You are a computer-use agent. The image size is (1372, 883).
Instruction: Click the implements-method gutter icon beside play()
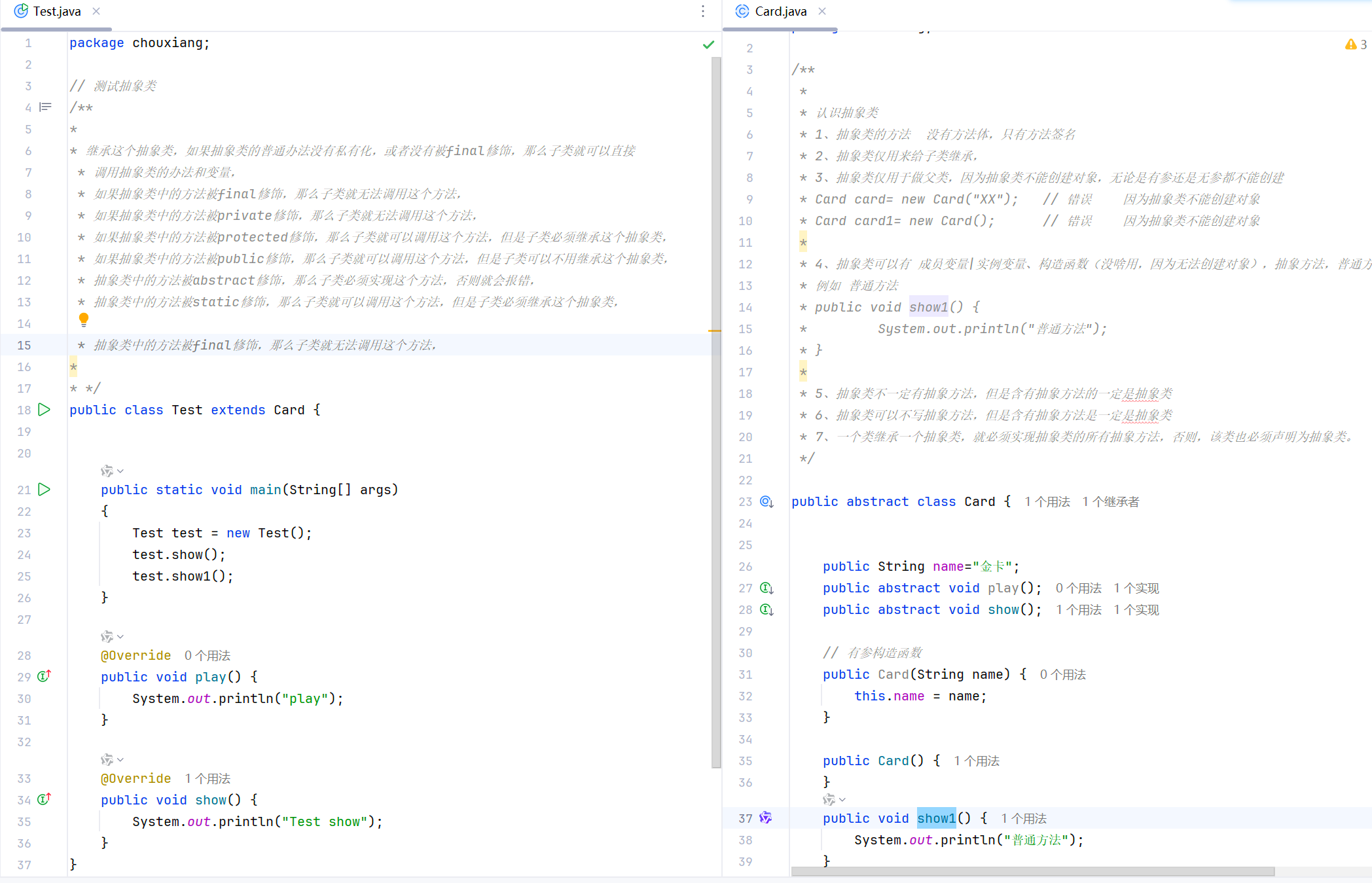(x=44, y=676)
